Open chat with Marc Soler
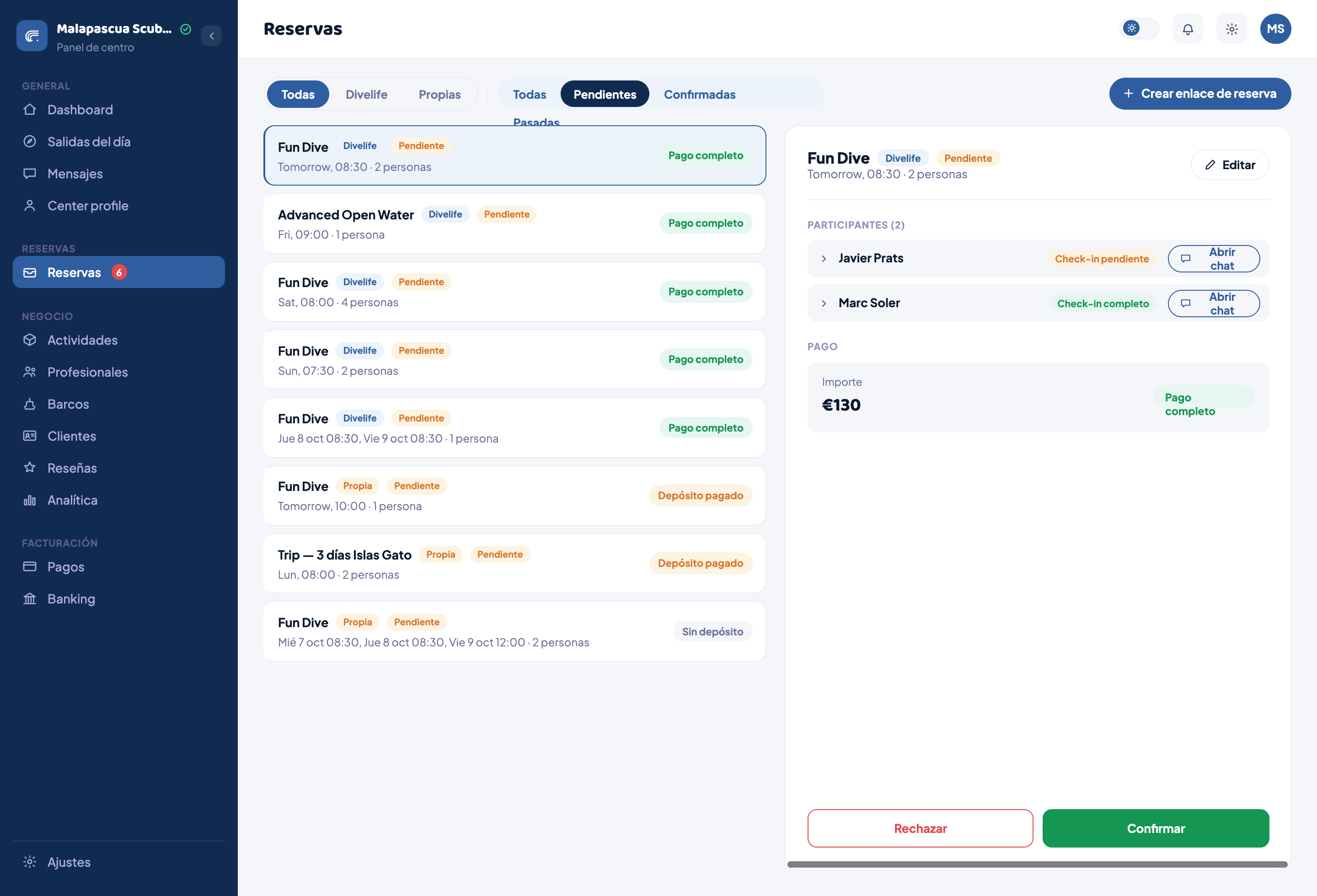The width and height of the screenshot is (1317, 896). [1213, 304]
